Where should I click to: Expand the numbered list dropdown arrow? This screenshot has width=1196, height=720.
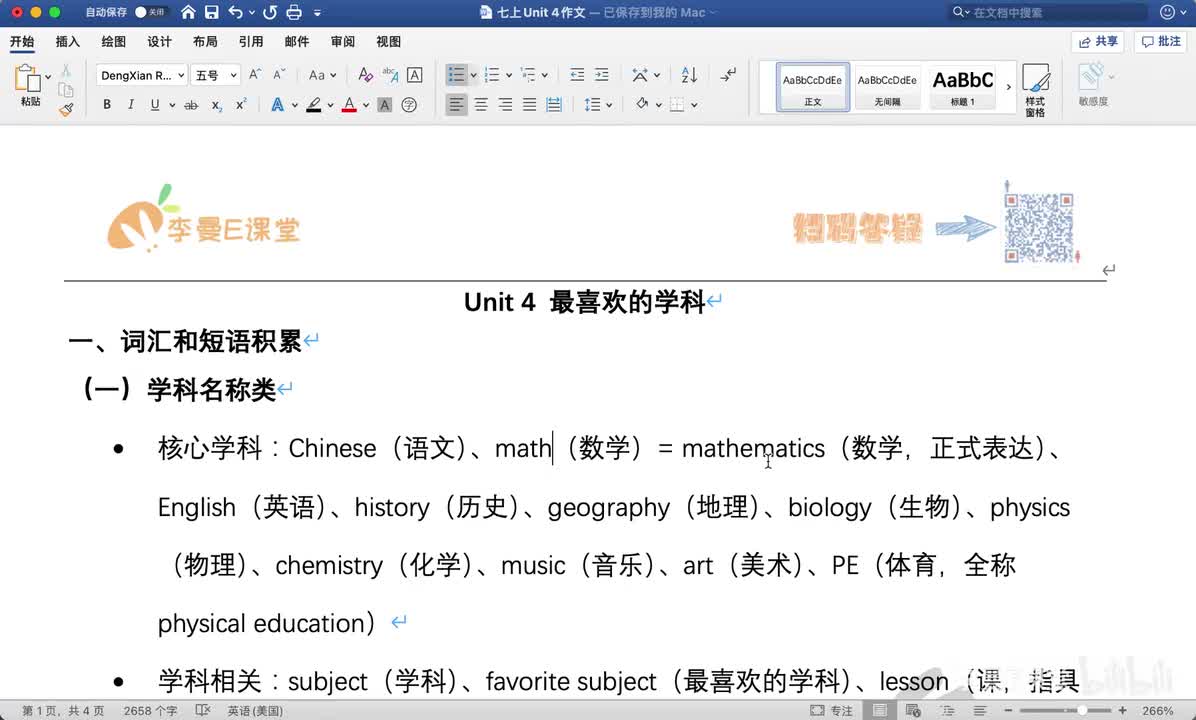509,75
